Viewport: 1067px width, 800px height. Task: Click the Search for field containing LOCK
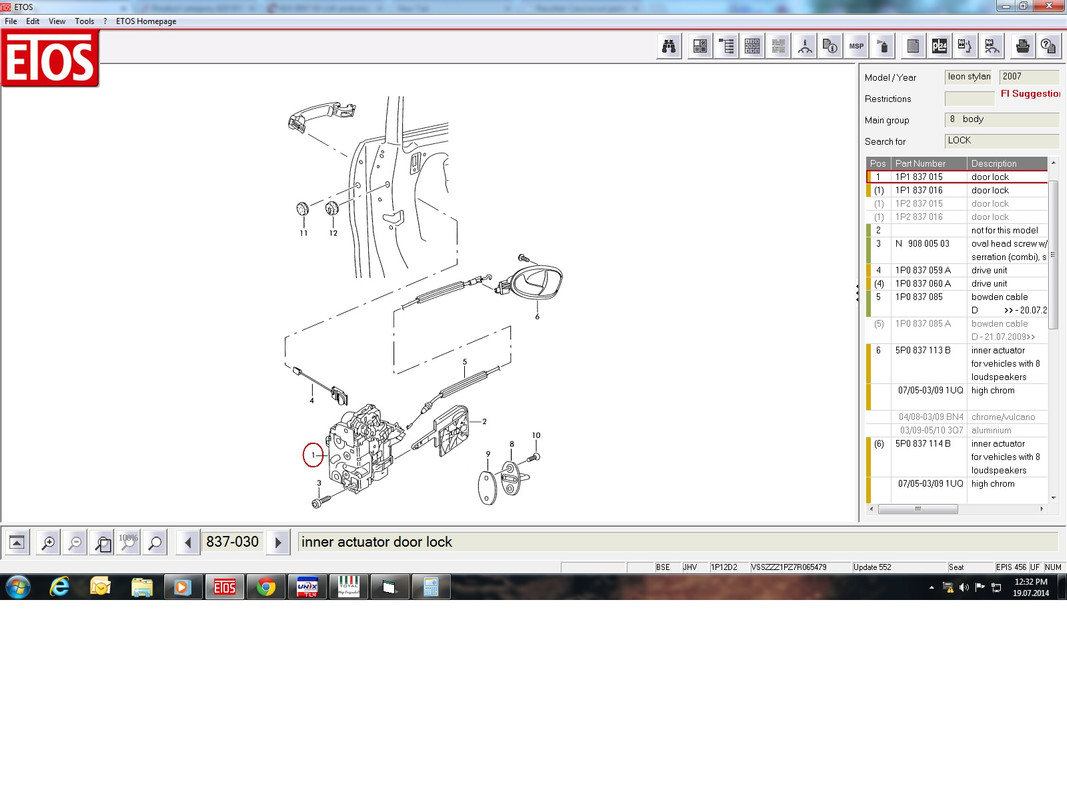coord(1002,141)
